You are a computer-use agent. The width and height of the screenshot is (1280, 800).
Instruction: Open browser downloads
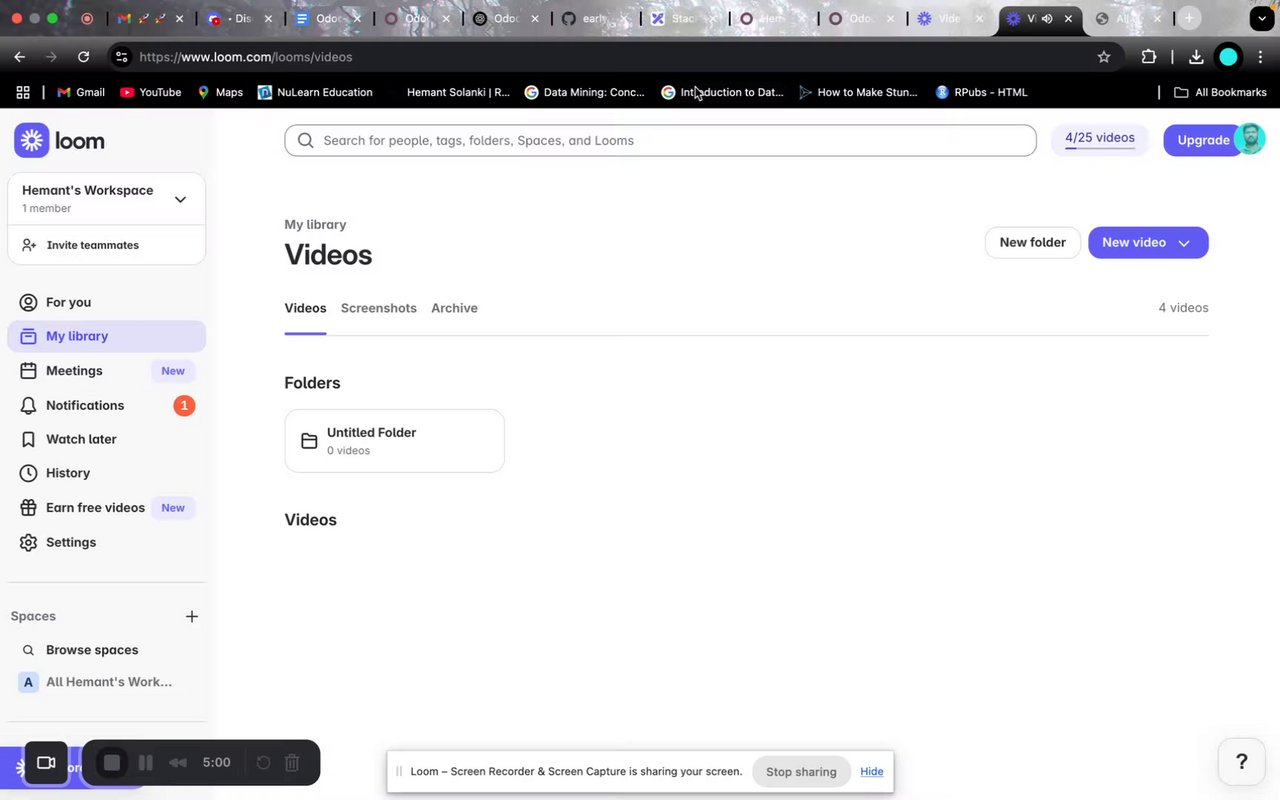(1196, 57)
